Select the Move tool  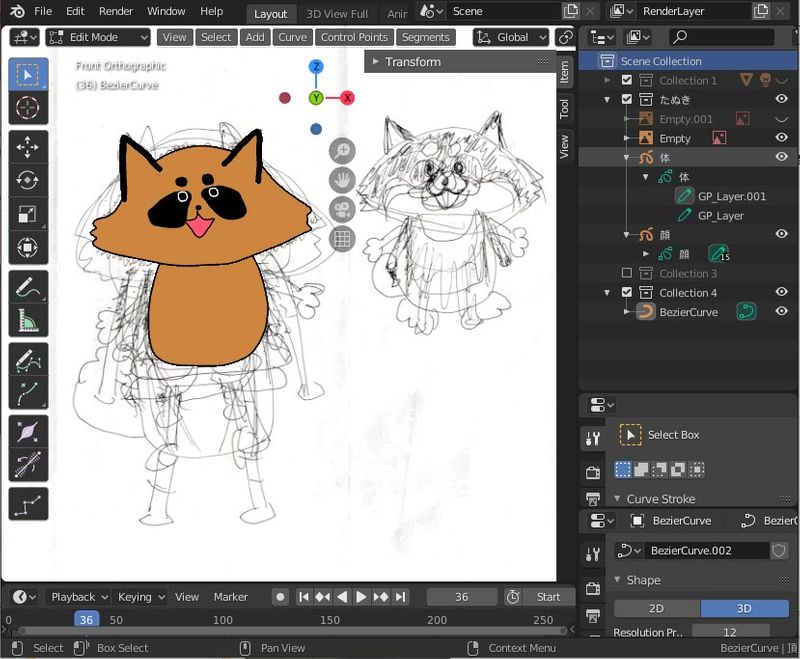point(28,144)
